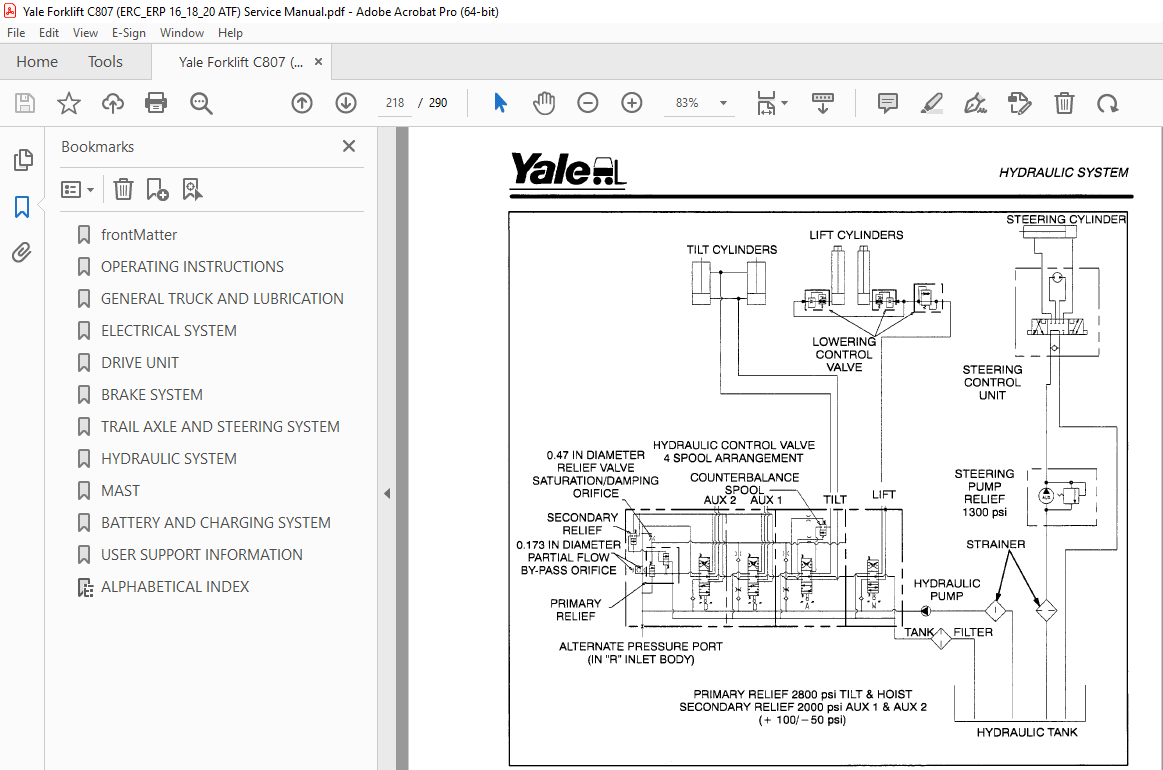Open the File menu
The height and width of the screenshot is (770, 1163).
16,33
